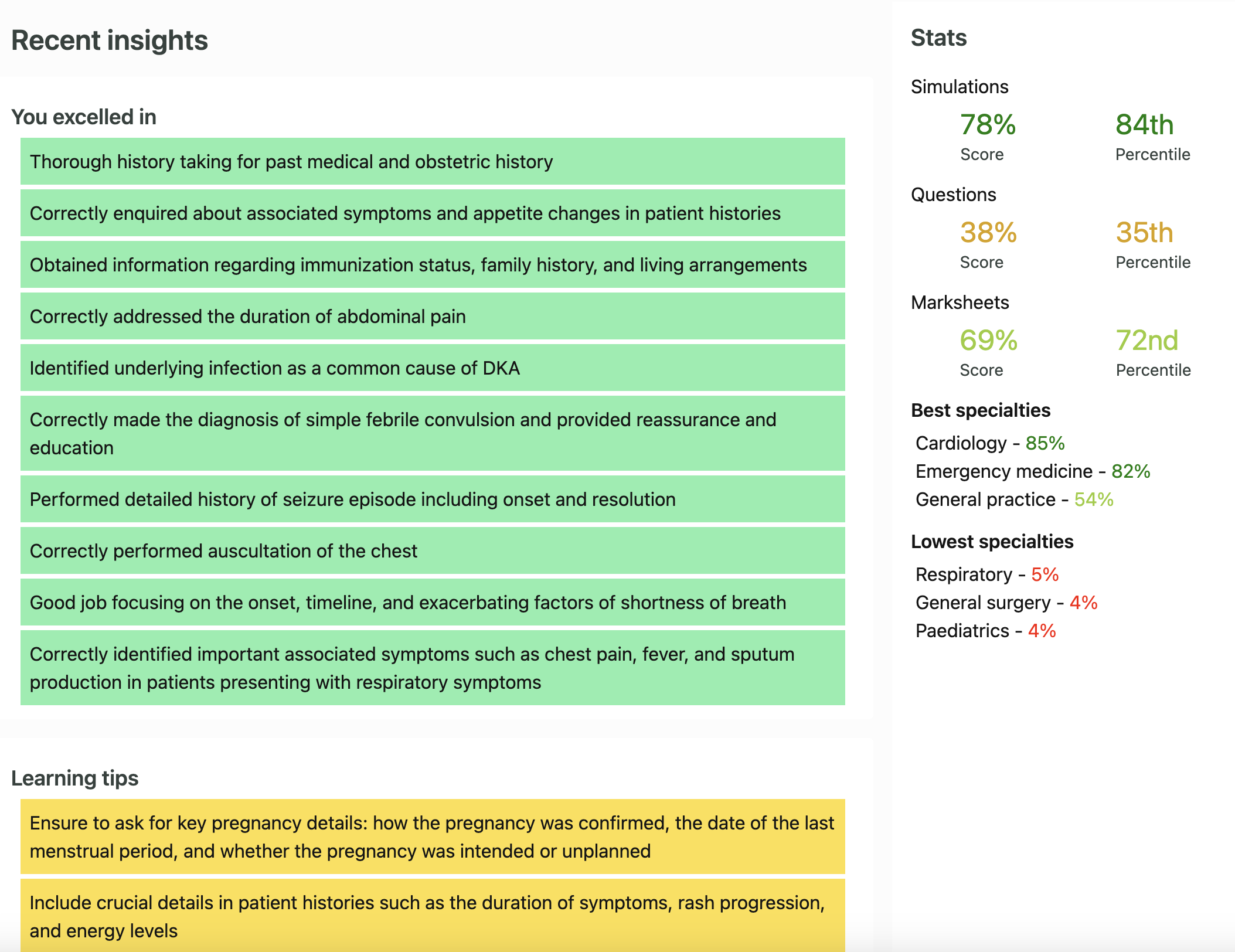Select the Simulations score percentage
1235x952 pixels.
(988, 125)
